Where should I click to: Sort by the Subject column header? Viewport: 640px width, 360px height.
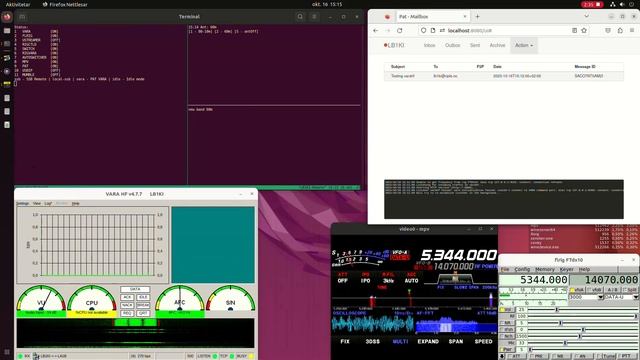398,67
